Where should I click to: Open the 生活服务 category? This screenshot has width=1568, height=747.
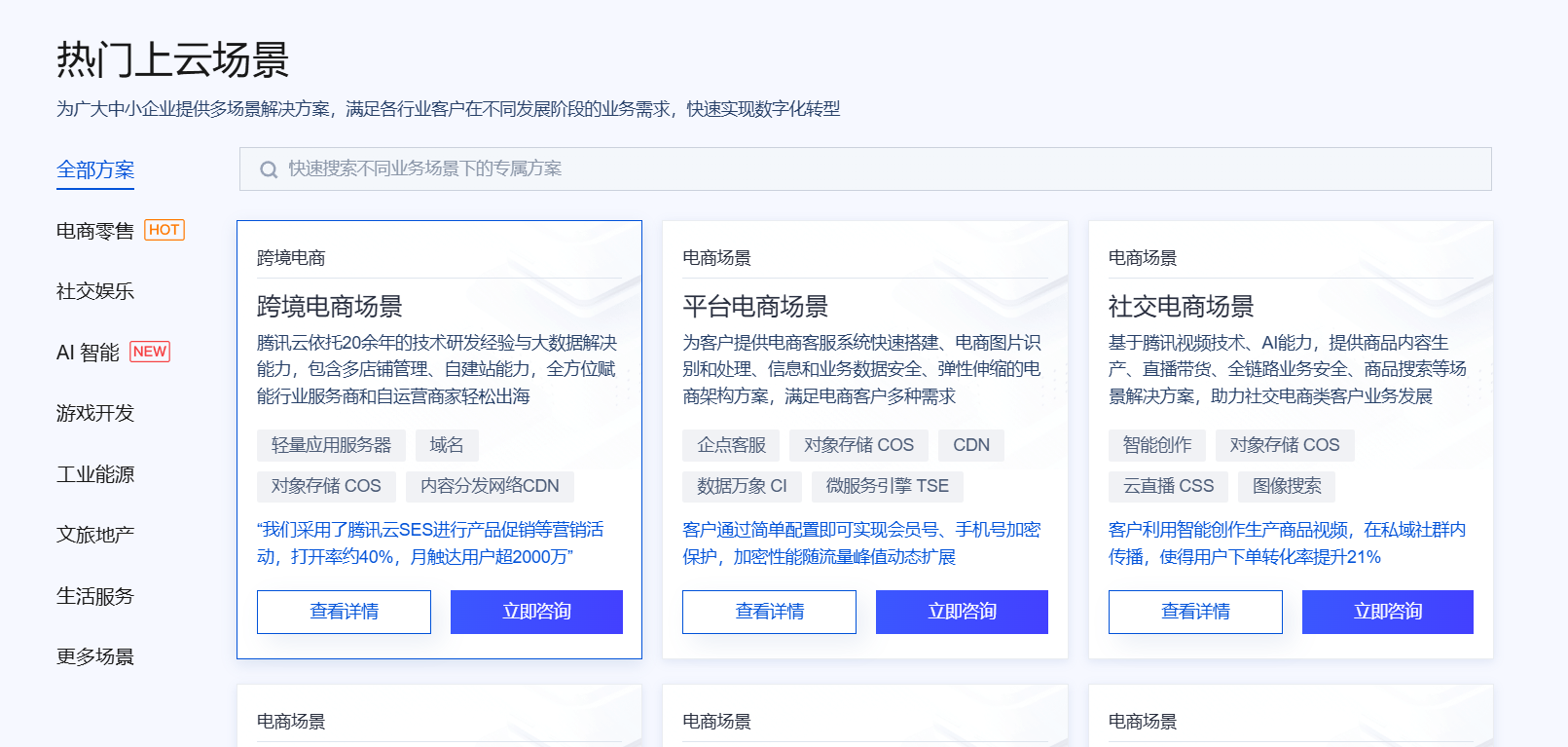(x=95, y=596)
